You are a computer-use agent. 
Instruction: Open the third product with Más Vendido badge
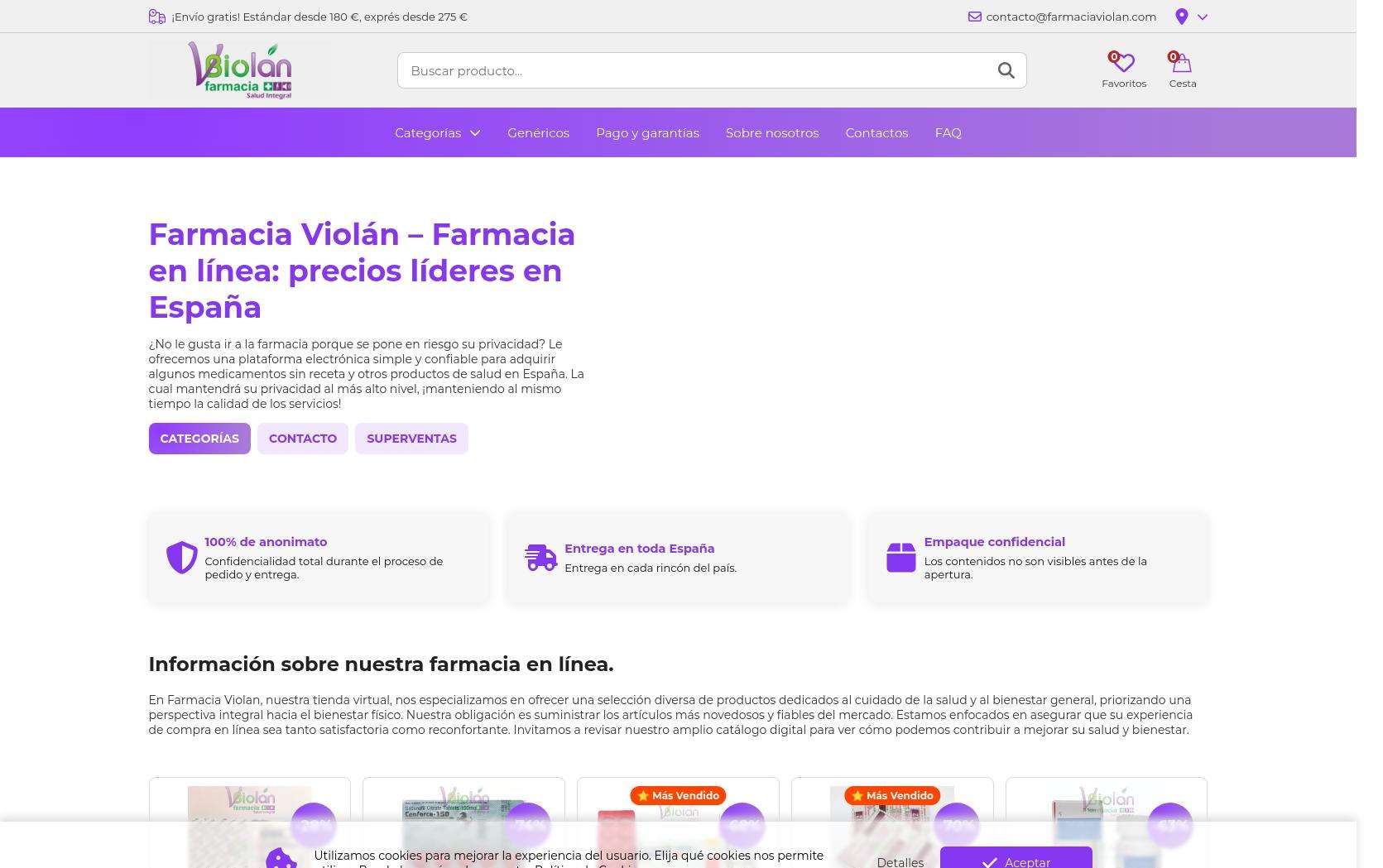[x=678, y=827]
